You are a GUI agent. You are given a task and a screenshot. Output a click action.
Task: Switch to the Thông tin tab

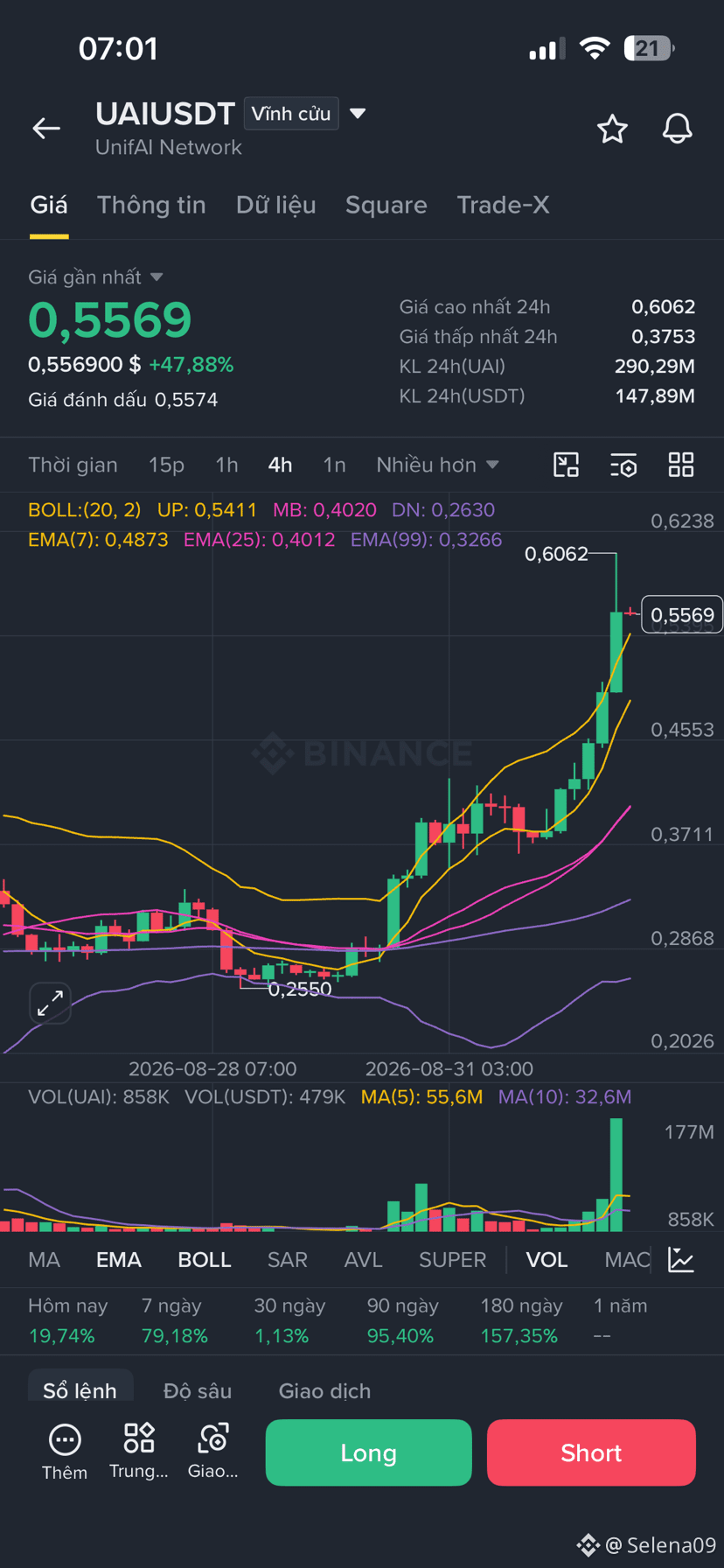151,205
